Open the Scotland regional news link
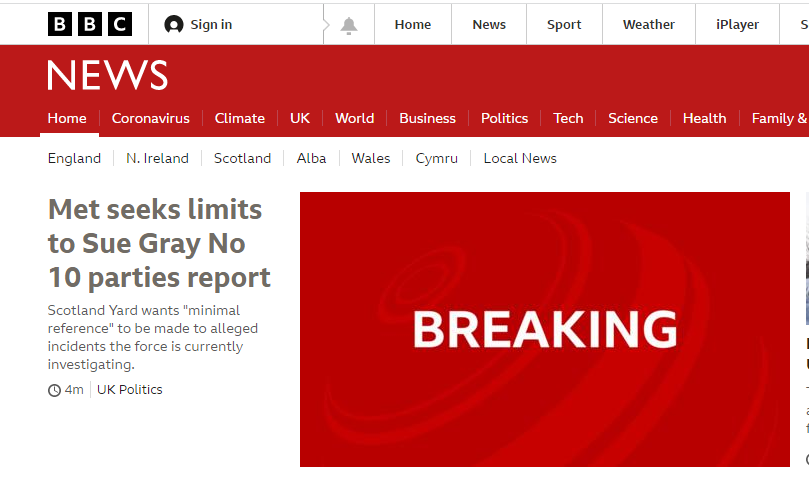The image size is (809, 483). [x=242, y=158]
